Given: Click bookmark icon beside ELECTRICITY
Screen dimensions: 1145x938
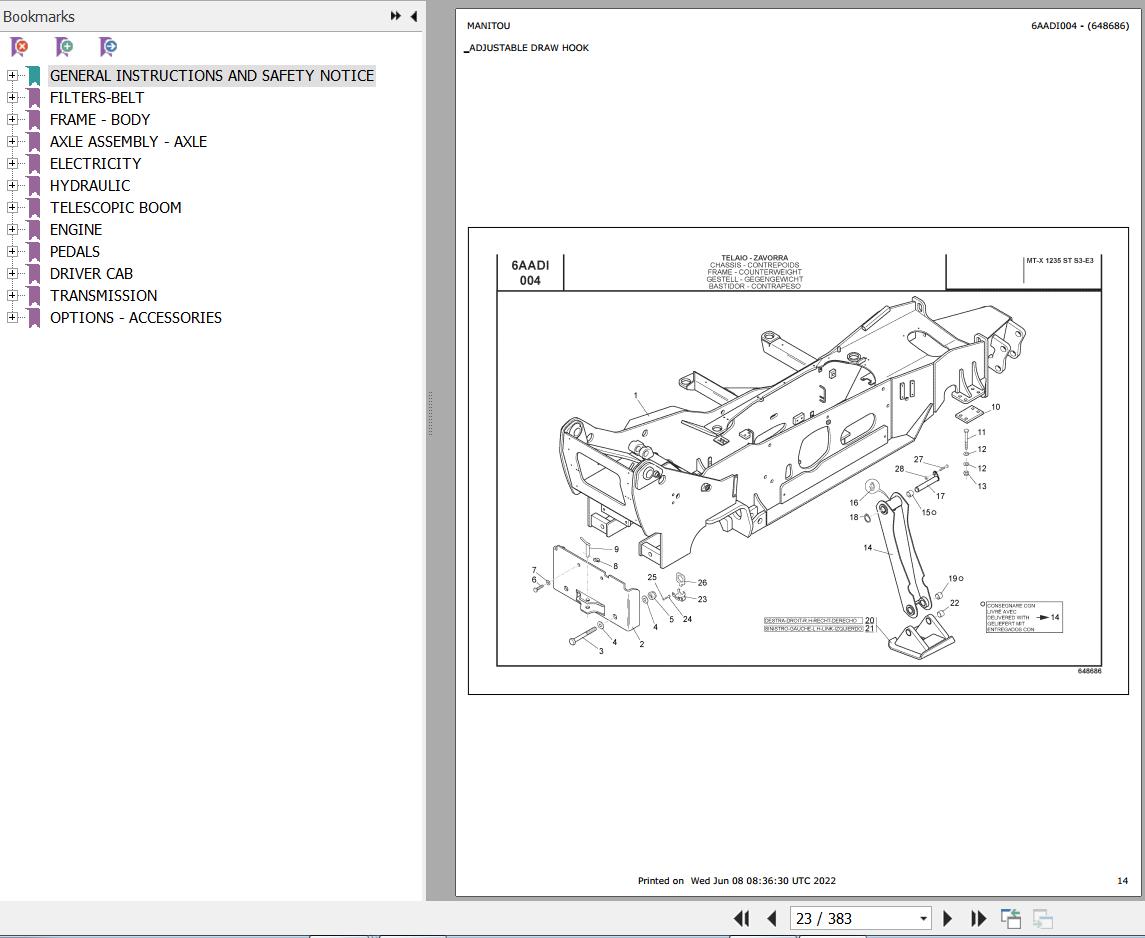Looking at the screenshot, I should pos(34,164).
